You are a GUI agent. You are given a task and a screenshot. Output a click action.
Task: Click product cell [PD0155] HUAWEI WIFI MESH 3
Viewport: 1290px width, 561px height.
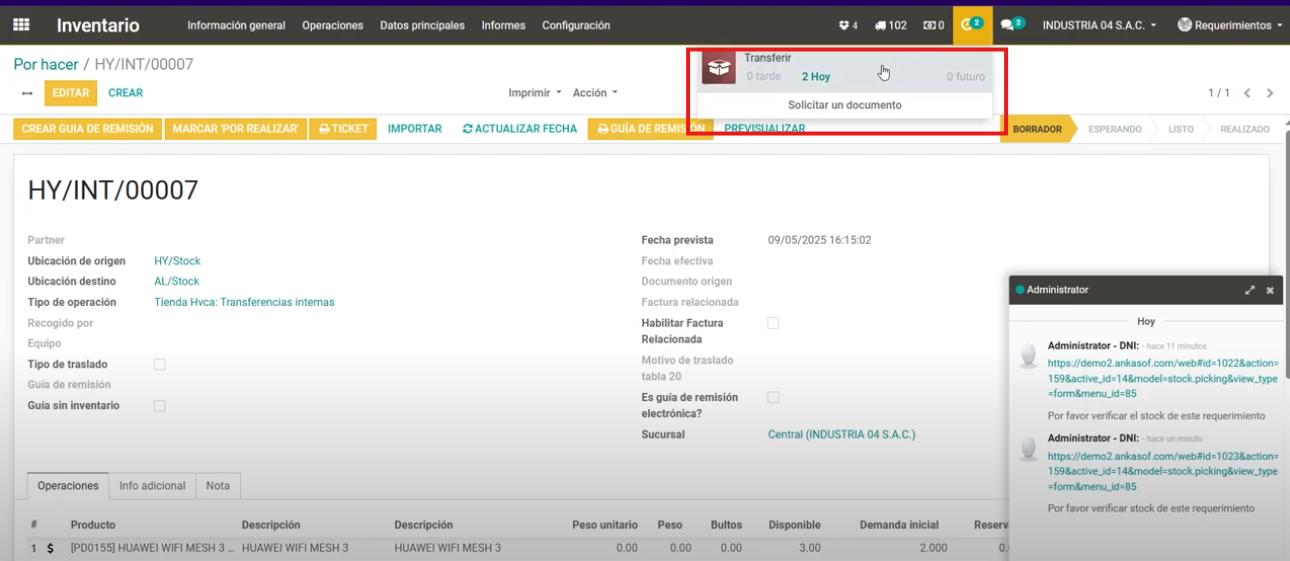[154, 548]
